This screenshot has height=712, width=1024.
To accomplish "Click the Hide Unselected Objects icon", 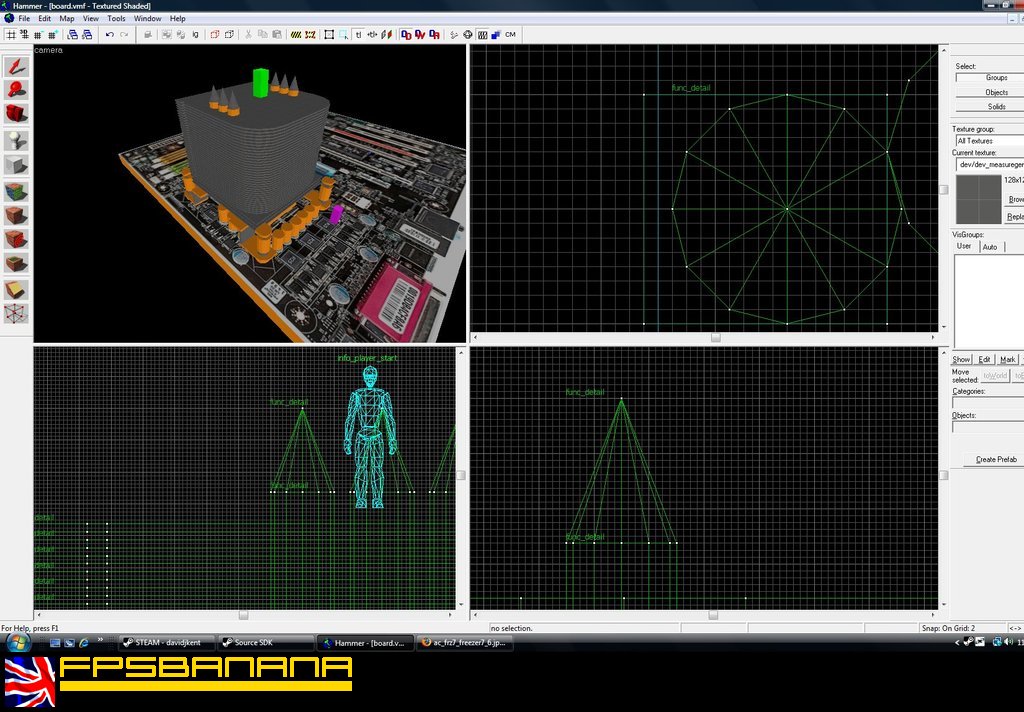I will 229,35.
